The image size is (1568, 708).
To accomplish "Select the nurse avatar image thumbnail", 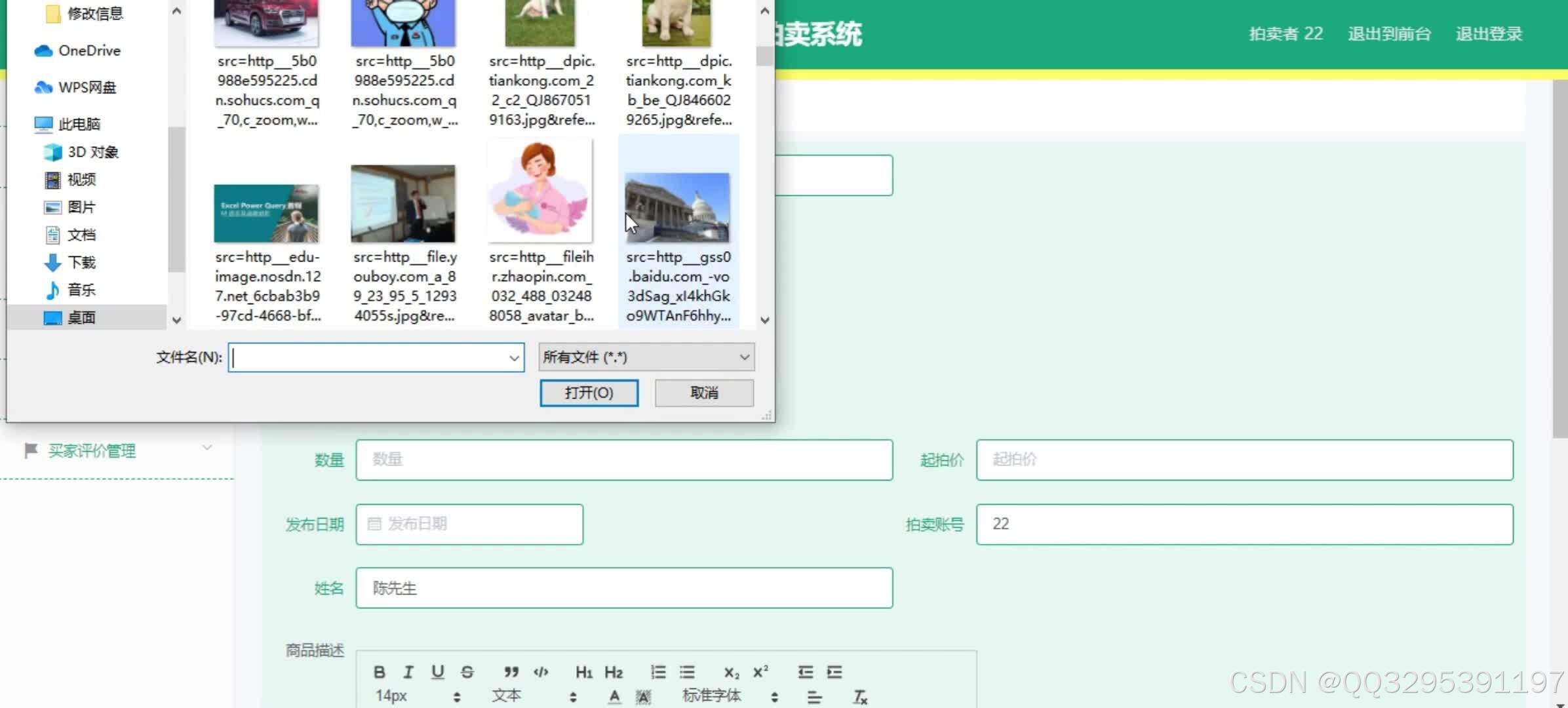I will (540, 190).
